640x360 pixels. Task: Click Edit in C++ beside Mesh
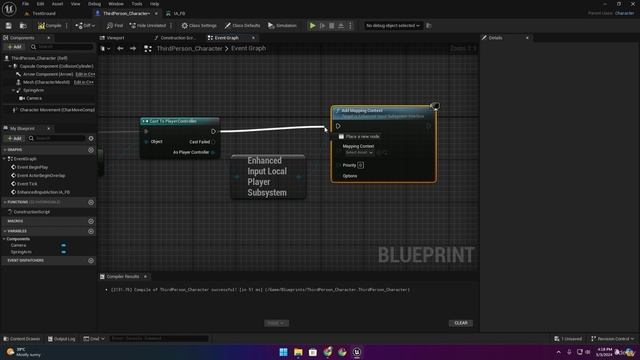(x=84, y=82)
